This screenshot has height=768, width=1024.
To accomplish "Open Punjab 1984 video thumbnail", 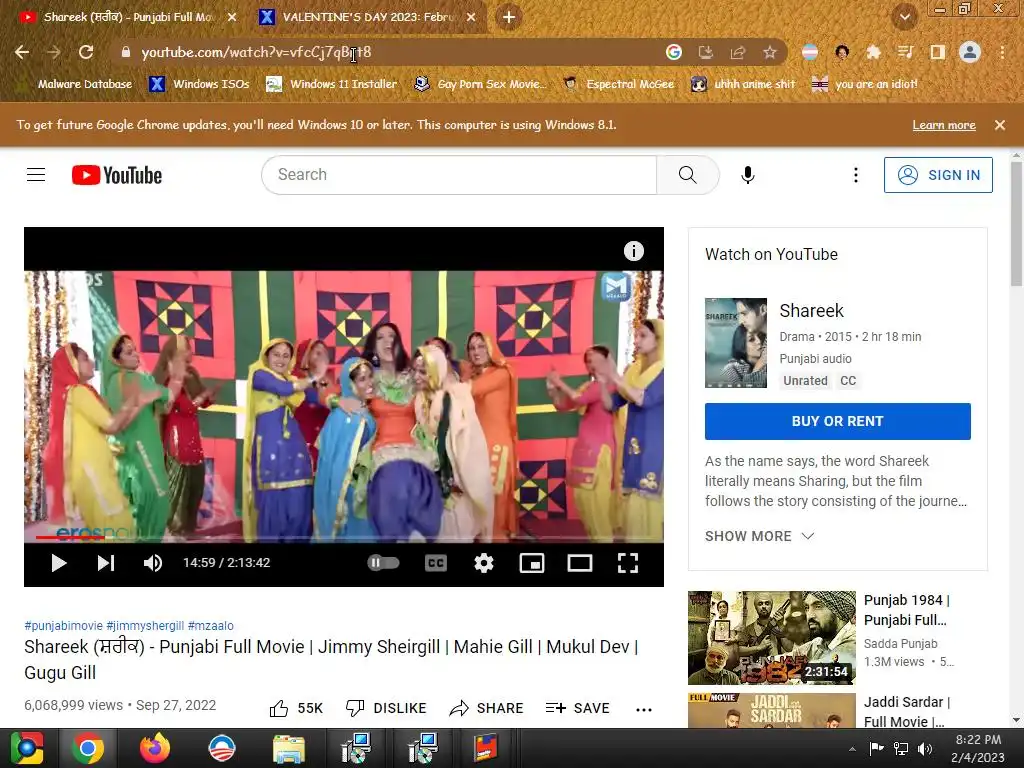I will [x=771, y=638].
